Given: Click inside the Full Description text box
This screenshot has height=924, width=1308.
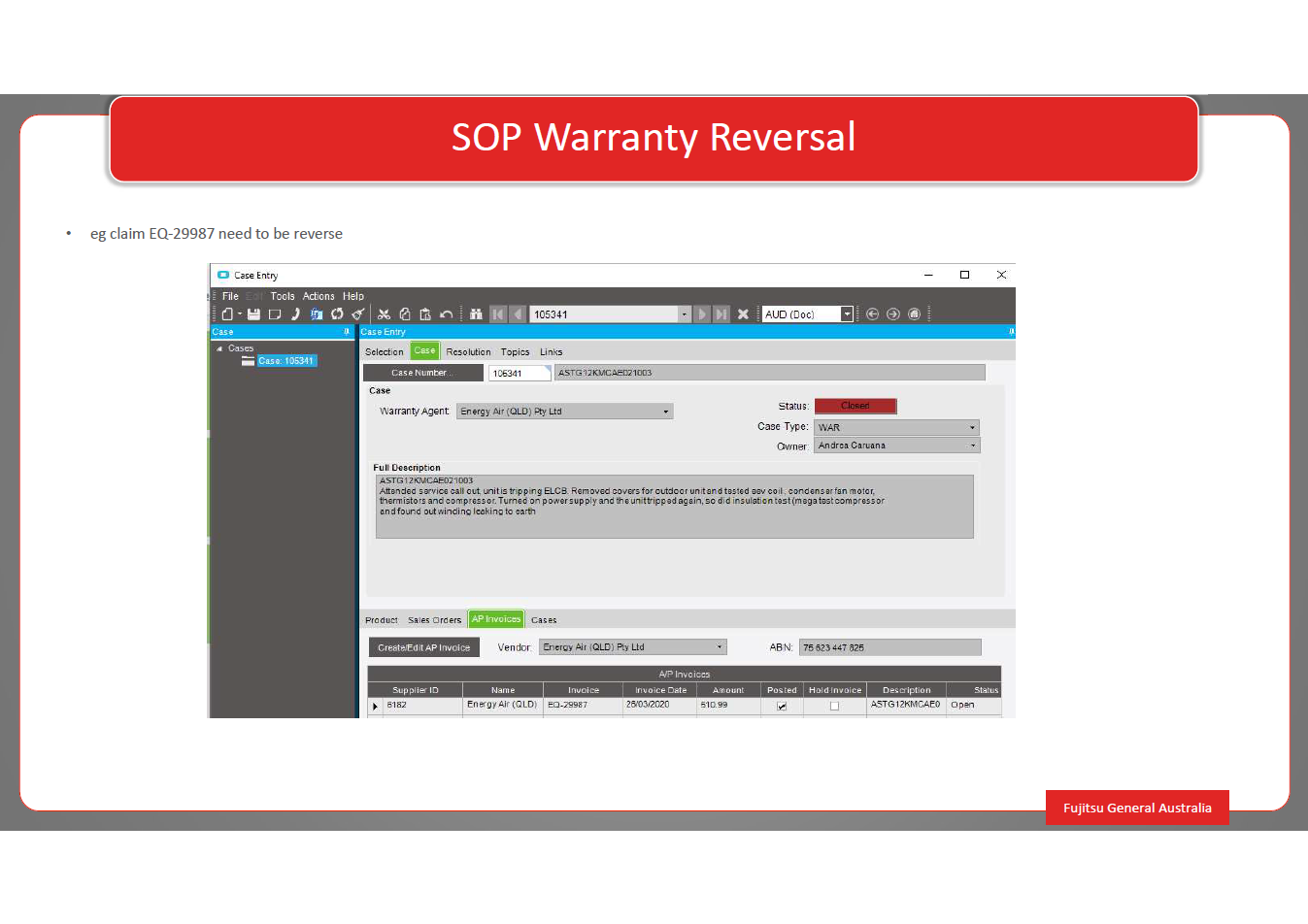Looking at the screenshot, I should [675, 507].
